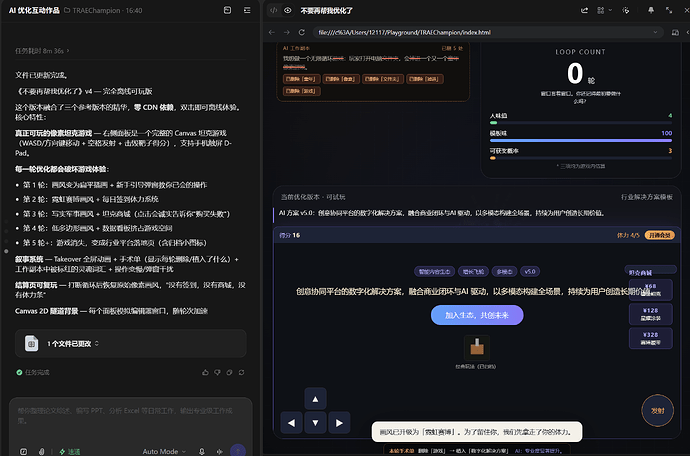Click the regenerate response icon

point(242,372)
